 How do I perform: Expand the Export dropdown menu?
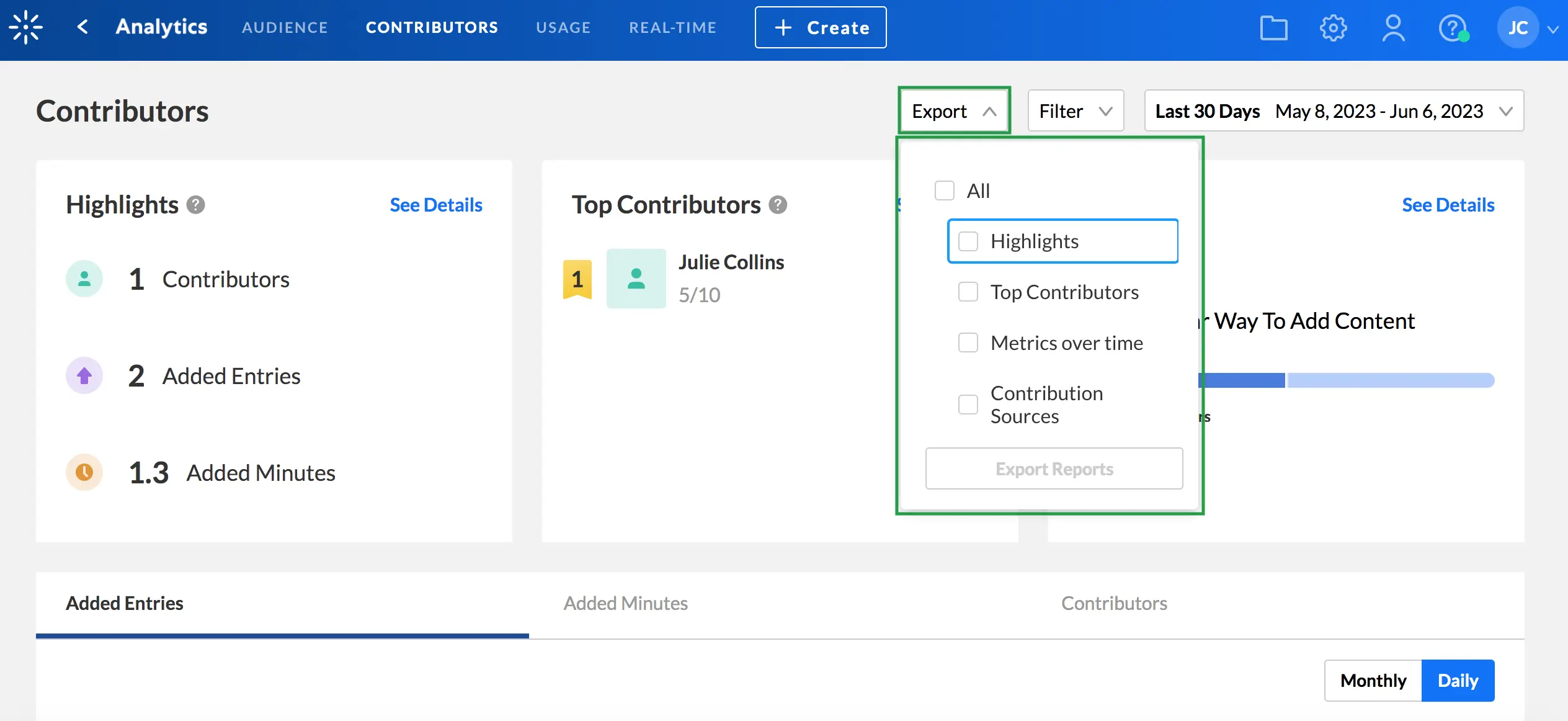(953, 111)
